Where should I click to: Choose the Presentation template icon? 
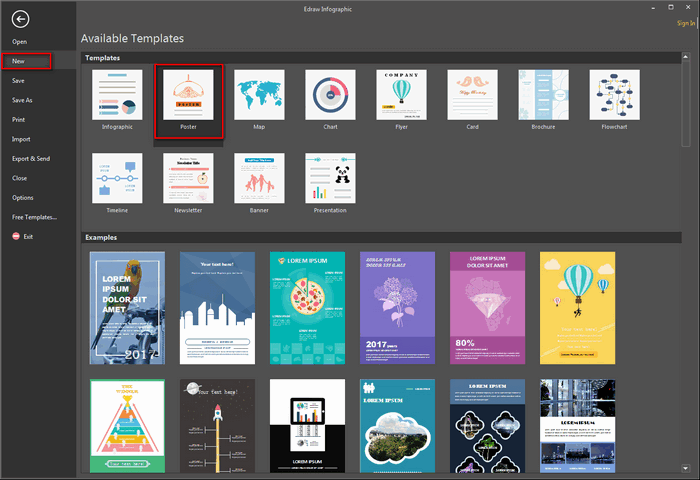click(x=330, y=178)
